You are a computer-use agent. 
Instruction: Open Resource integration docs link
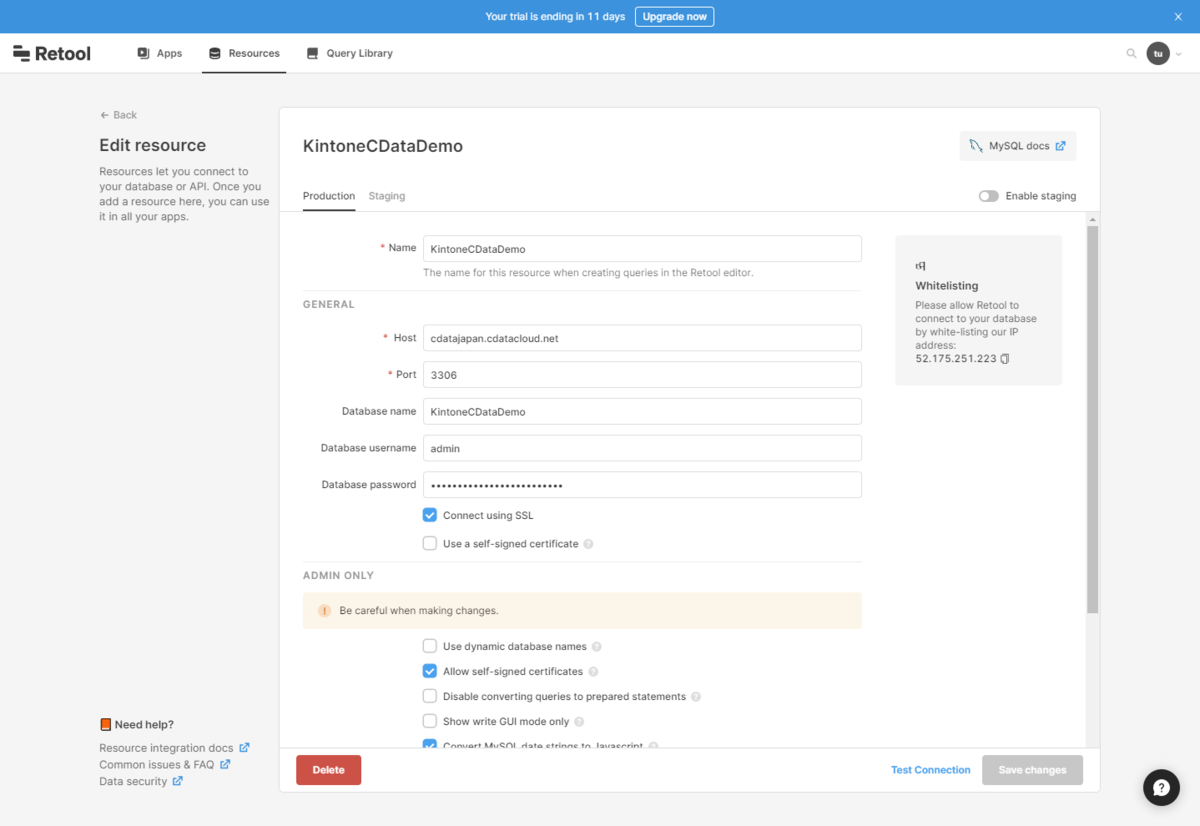pos(174,748)
